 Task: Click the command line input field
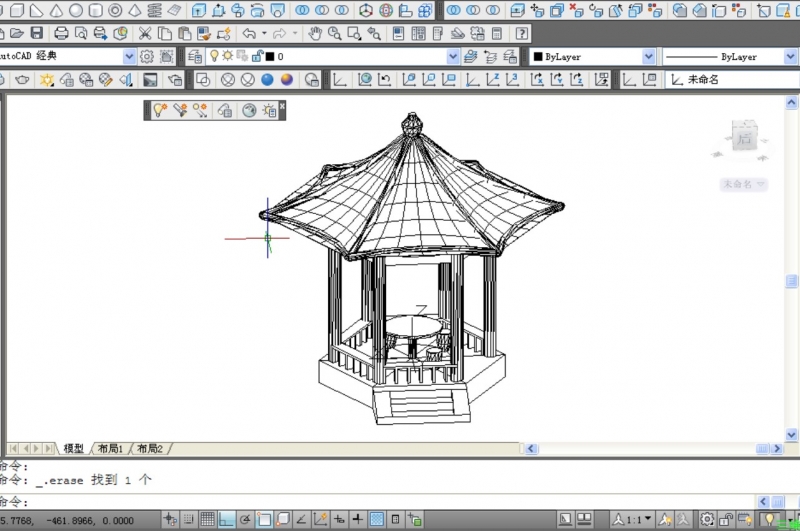click(x=378, y=502)
